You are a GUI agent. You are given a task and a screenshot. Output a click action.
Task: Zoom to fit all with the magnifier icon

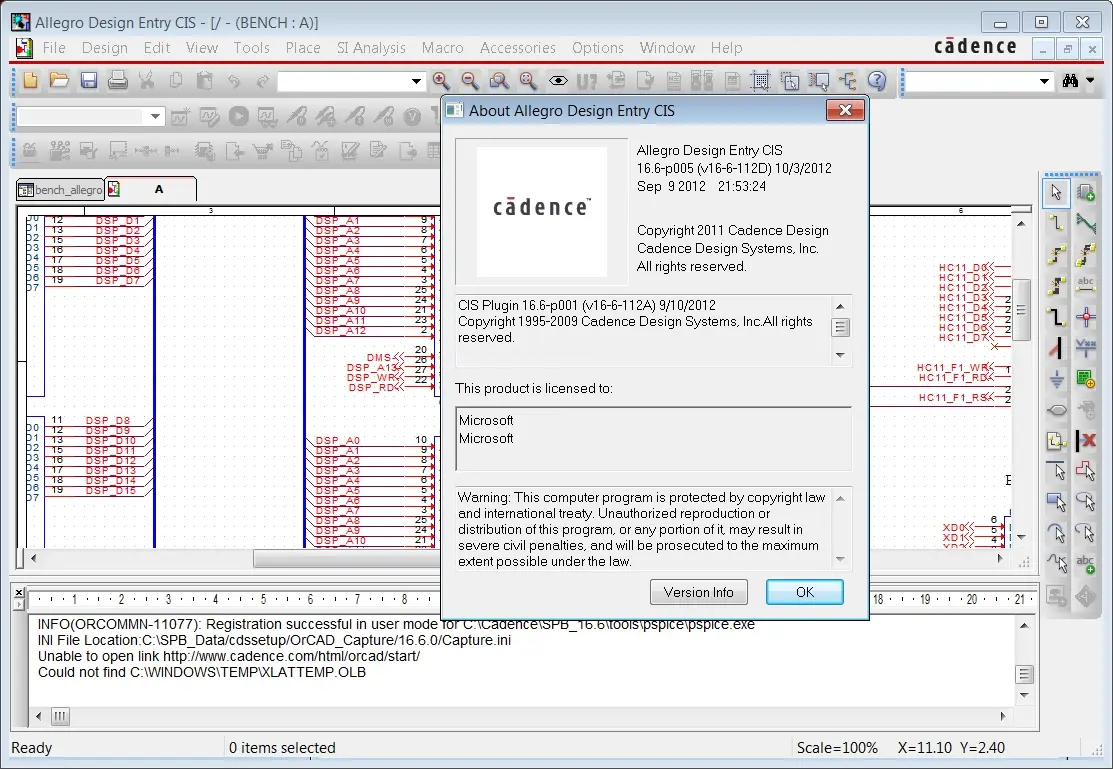click(528, 81)
